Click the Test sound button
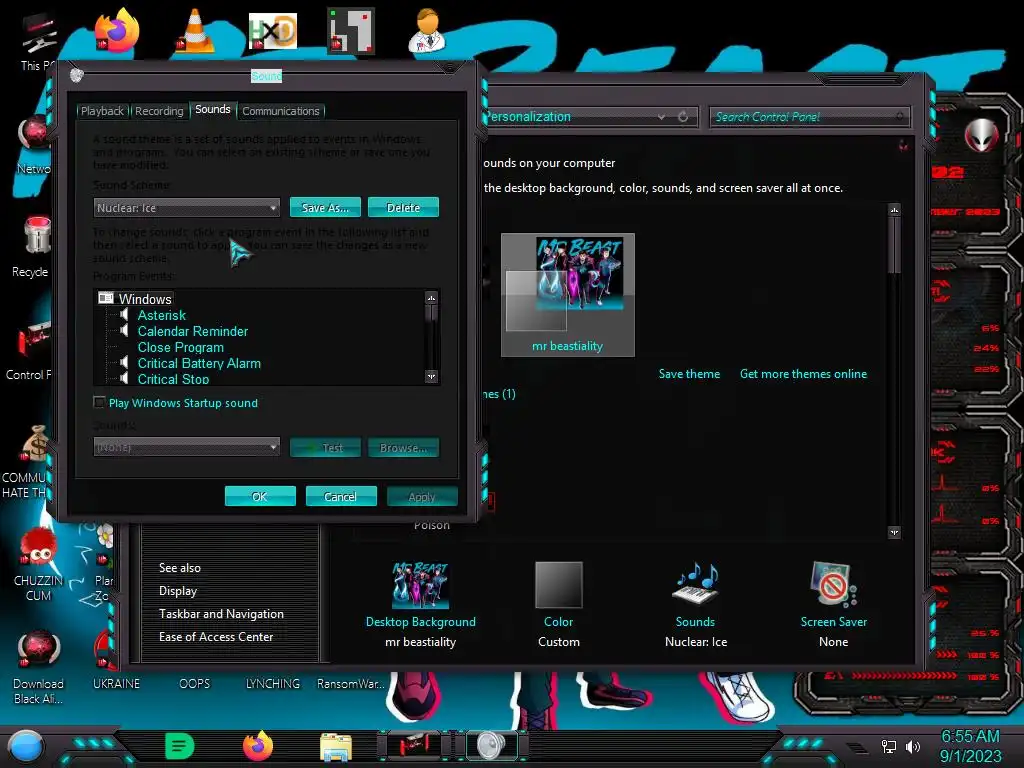Viewport: 1024px width, 768px height. tap(325, 447)
